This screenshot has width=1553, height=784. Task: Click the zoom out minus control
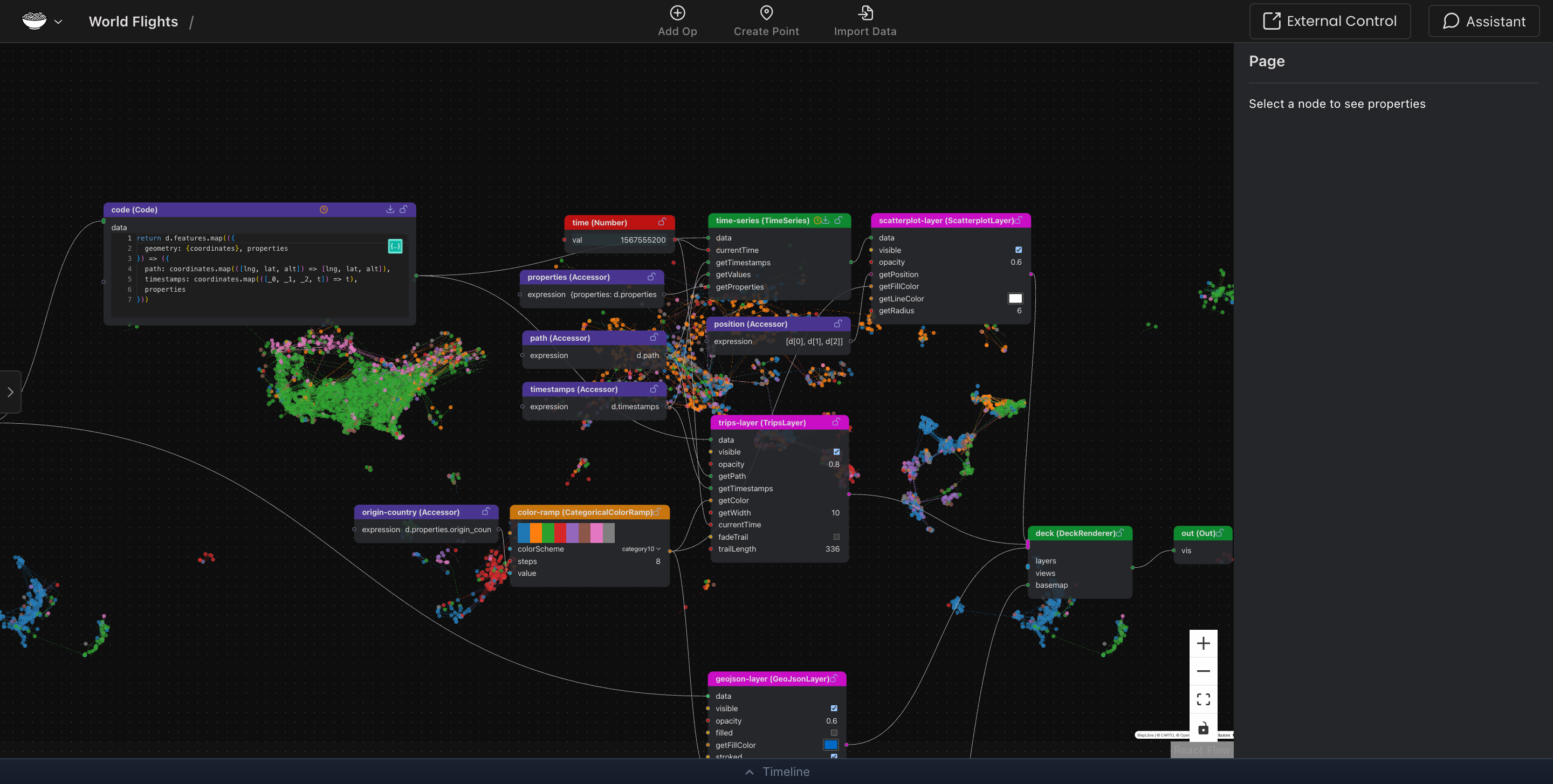point(1202,671)
